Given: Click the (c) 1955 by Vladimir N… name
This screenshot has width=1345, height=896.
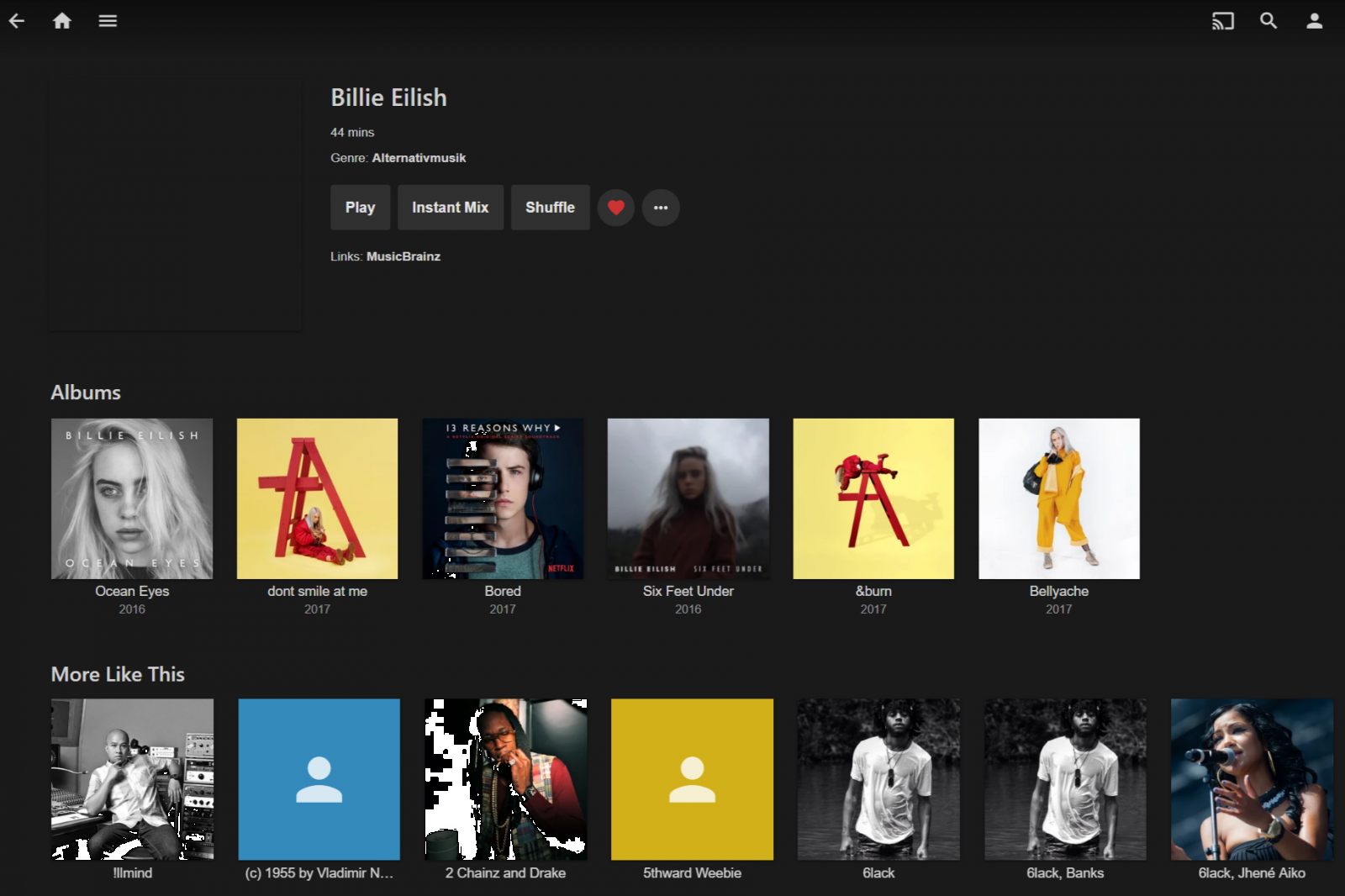Looking at the screenshot, I should point(319,872).
